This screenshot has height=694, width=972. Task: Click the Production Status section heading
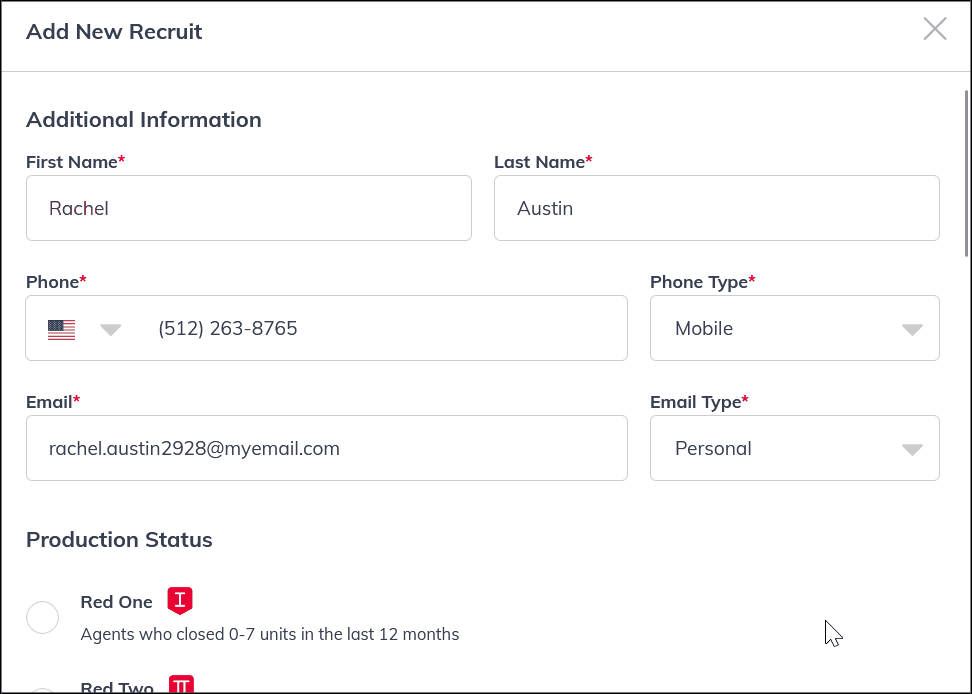point(119,540)
